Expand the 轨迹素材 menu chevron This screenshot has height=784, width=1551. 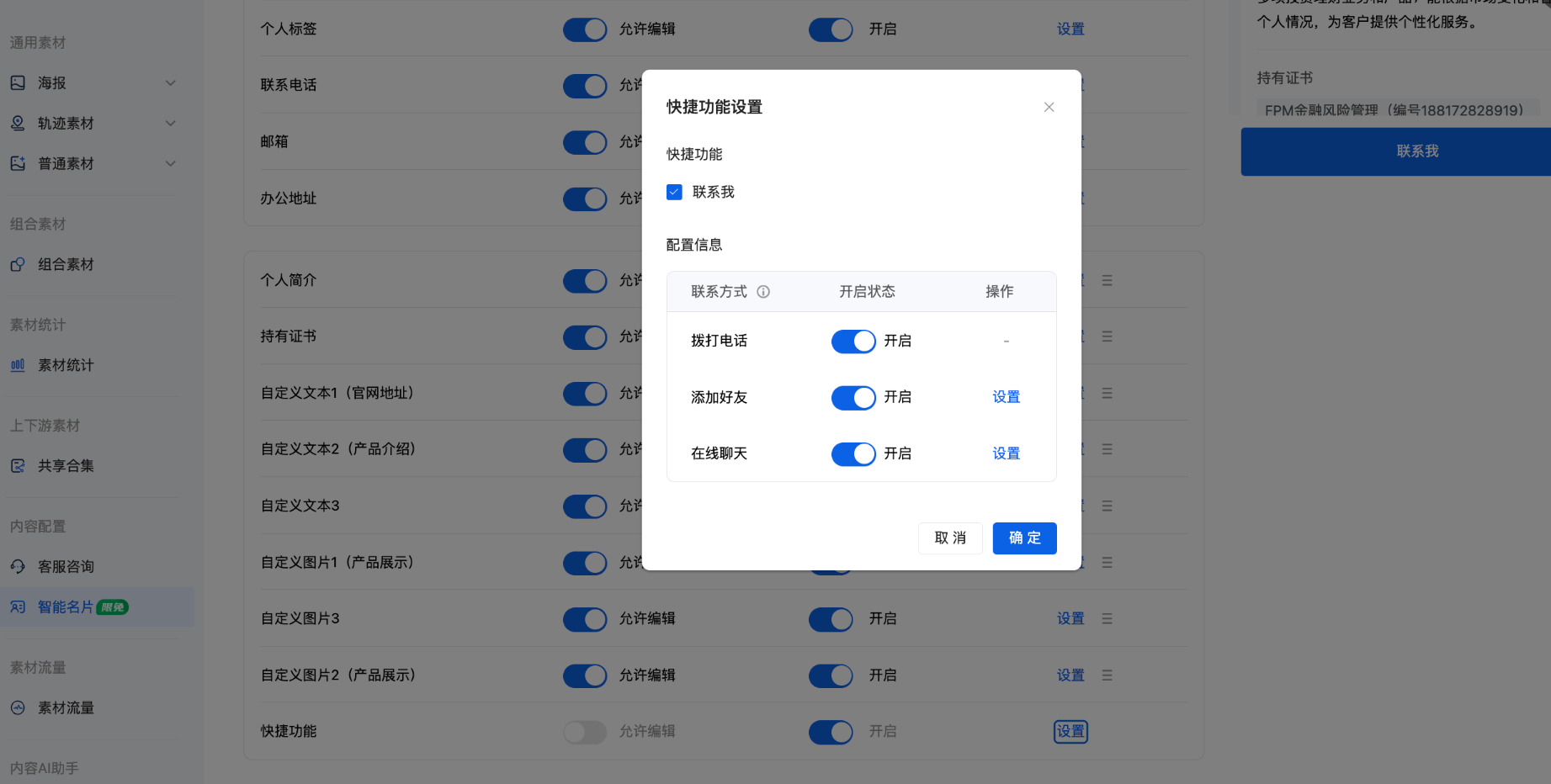click(171, 123)
